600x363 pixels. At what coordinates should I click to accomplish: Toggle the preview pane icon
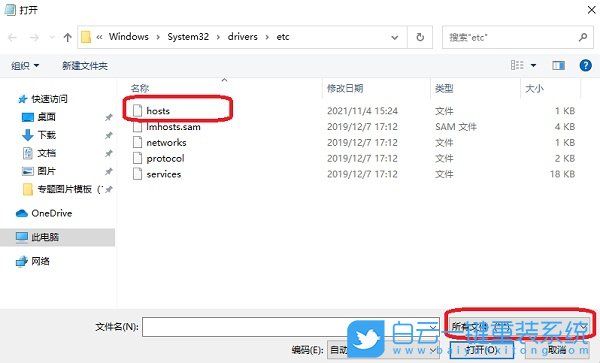[x=558, y=66]
